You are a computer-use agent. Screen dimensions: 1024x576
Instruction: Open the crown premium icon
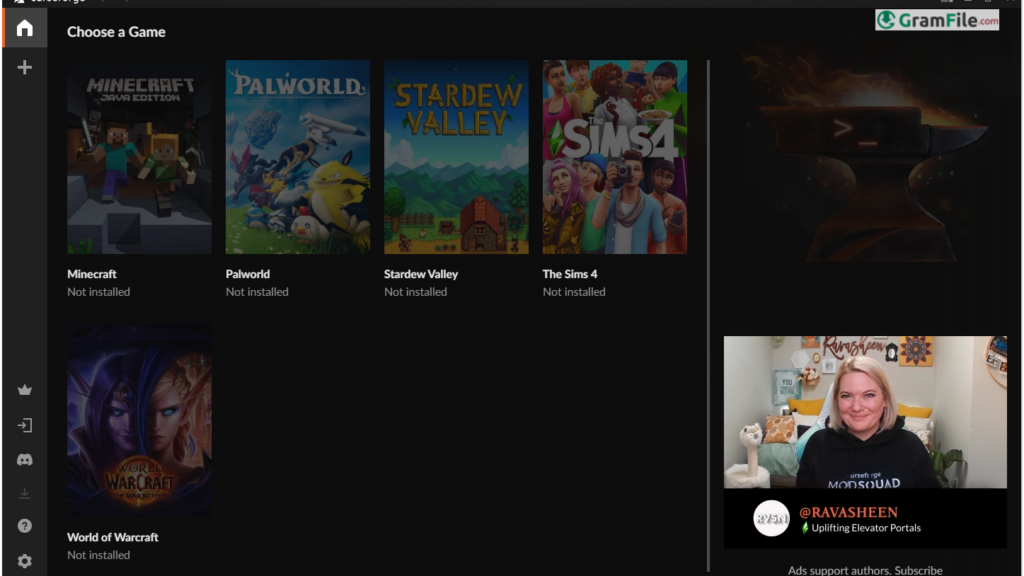25,390
